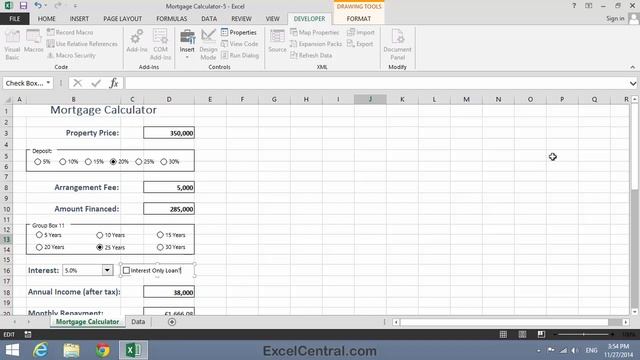Viewport: 640px width, 360px height.
Task: Open the Windows Start menu
Action: coord(12,350)
